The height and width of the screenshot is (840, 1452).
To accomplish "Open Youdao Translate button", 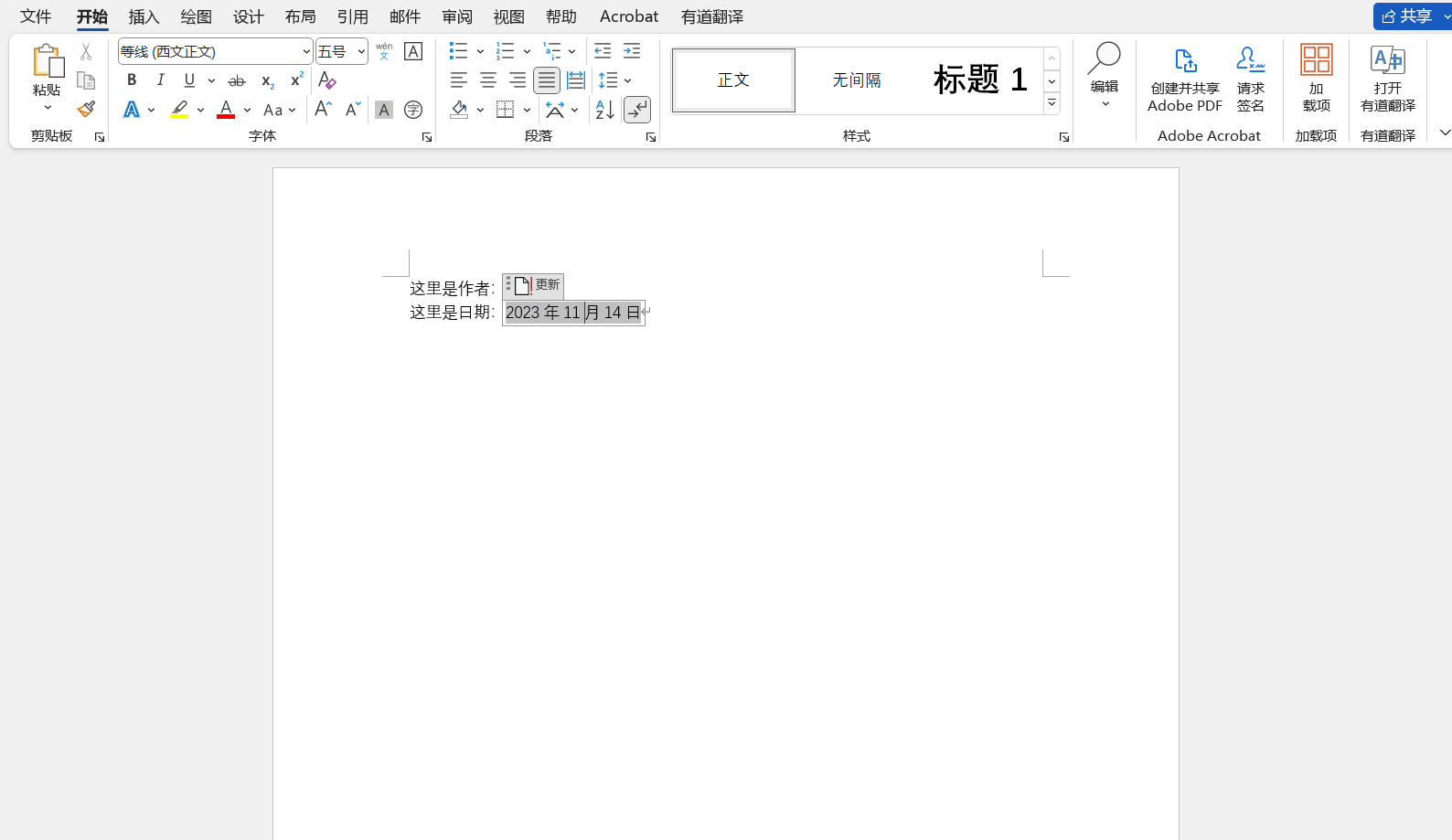I will [x=1388, y=79].
